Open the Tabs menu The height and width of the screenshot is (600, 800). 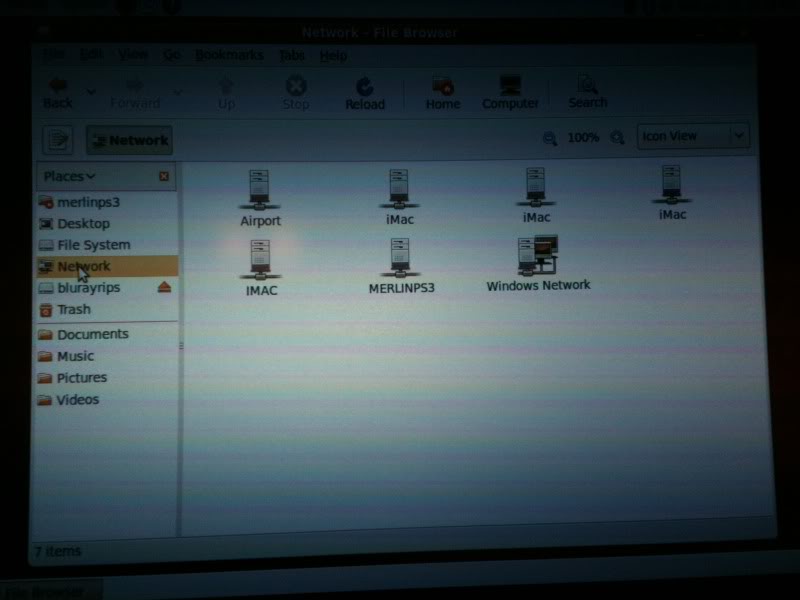pyautogui.click(x=292, y=55)
